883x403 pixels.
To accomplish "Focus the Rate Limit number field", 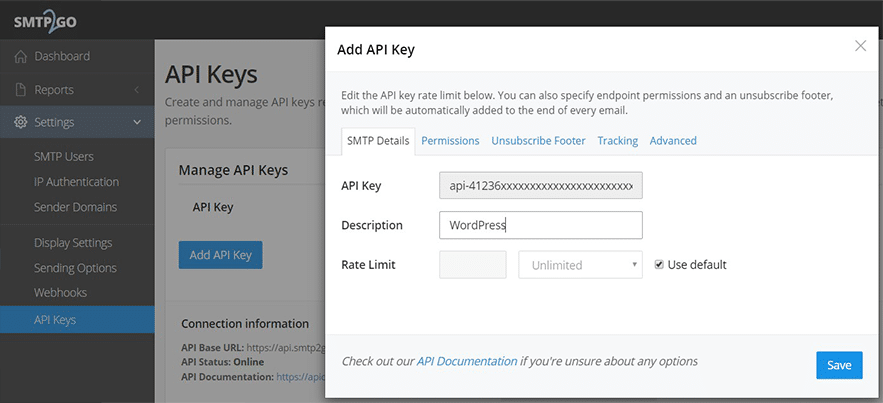I will tap(472, 265).
